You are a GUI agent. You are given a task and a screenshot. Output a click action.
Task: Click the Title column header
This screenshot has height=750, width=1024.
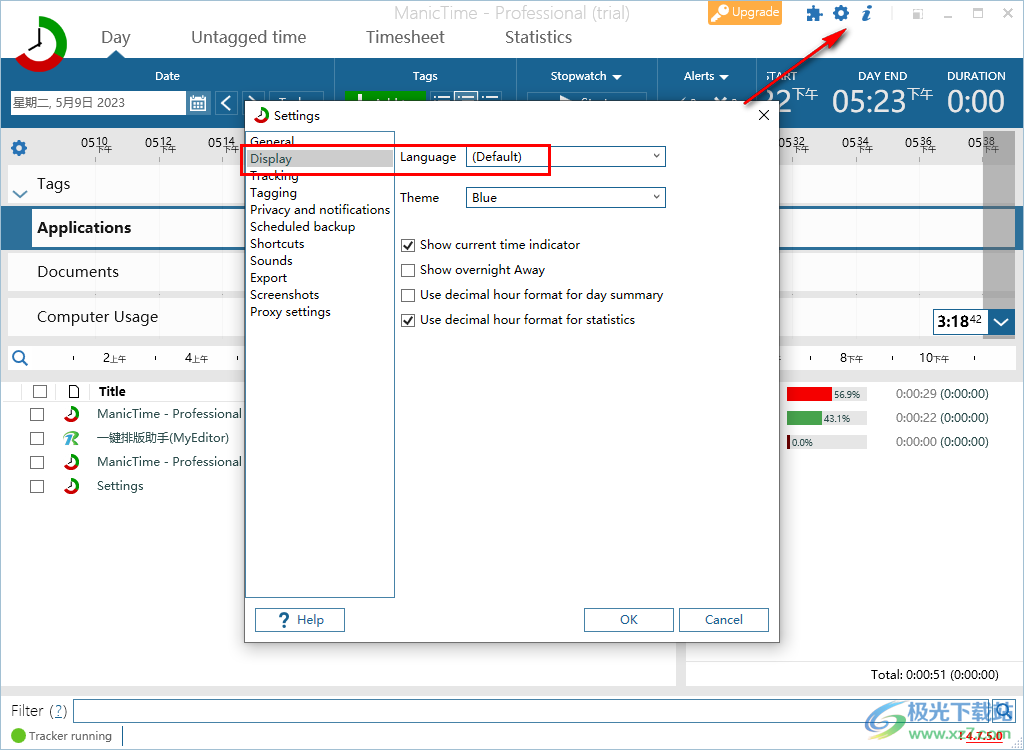coord(112,391)
